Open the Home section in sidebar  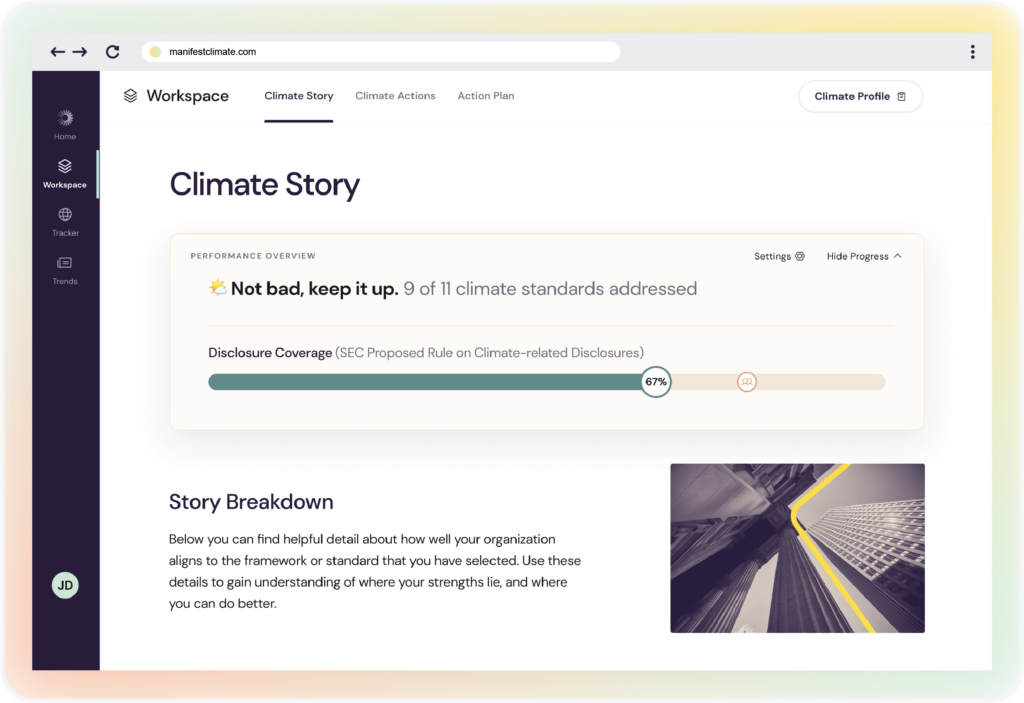(64, 121)
